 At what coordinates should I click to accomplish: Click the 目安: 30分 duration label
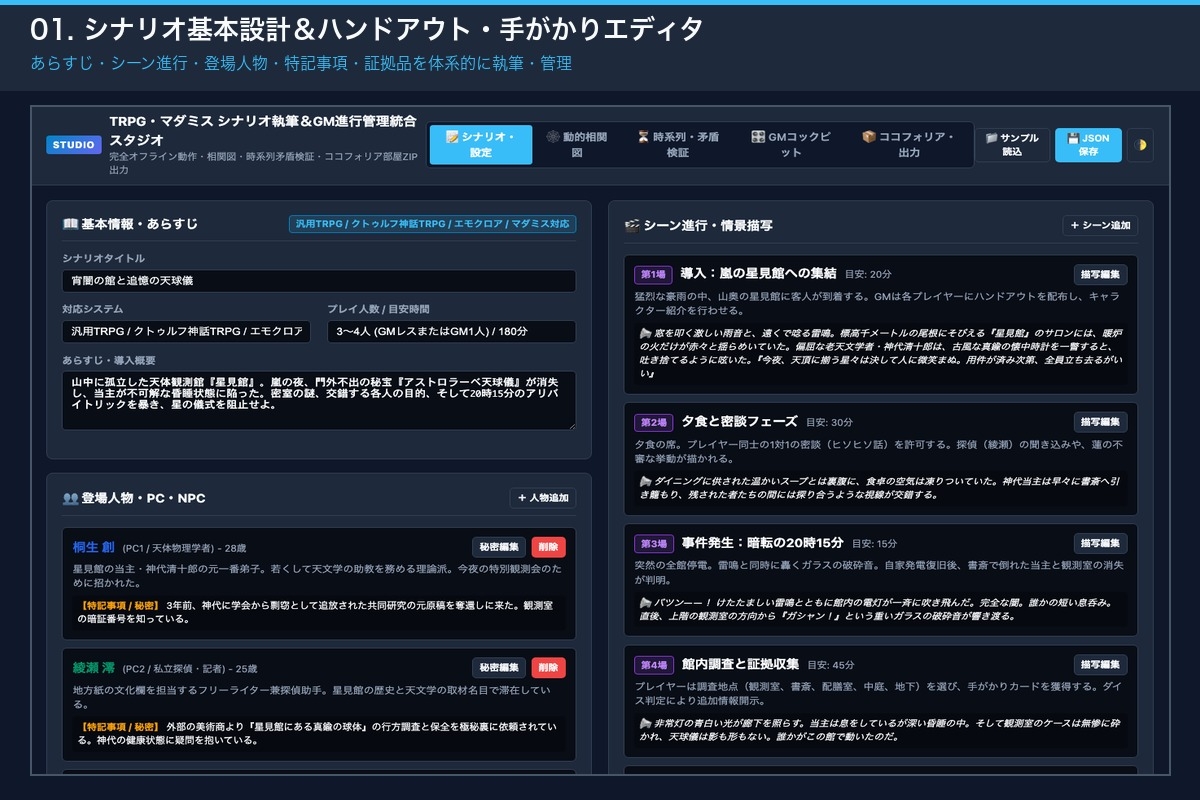pos(829,422)
